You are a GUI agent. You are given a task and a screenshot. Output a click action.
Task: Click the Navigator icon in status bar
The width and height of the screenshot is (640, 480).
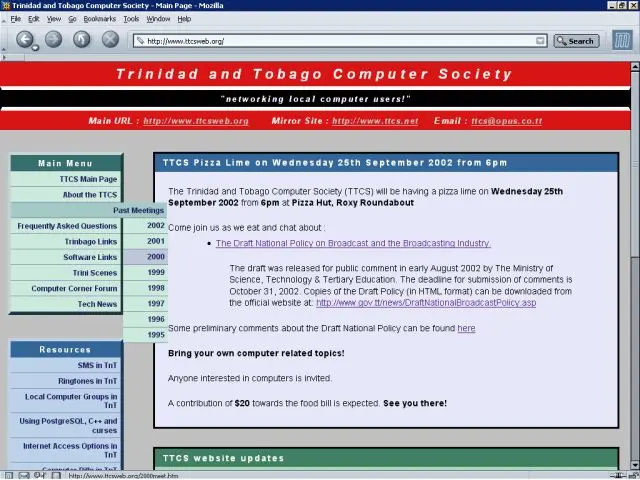pos(9,476)
